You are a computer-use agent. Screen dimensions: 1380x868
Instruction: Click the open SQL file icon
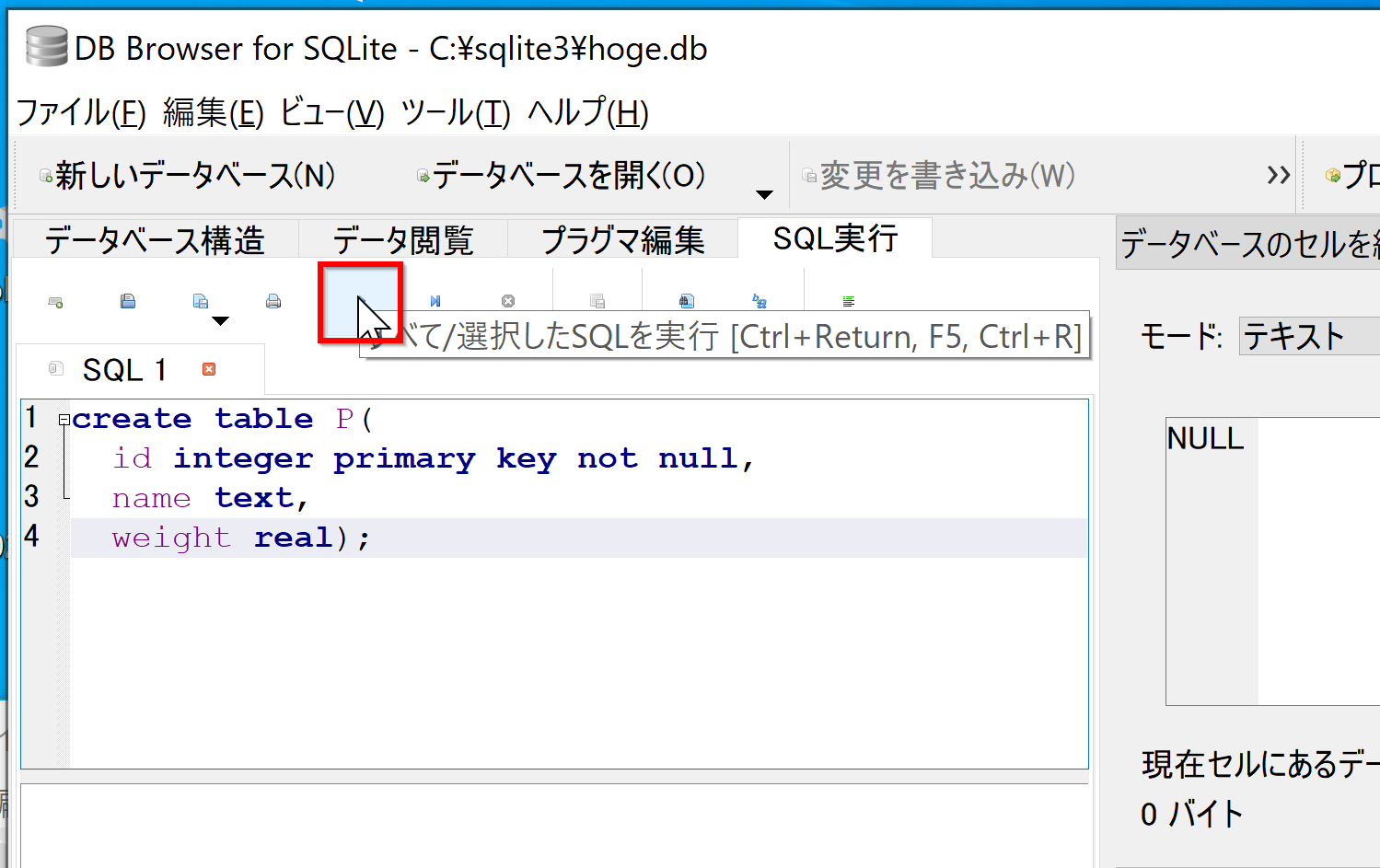pyautogui.click(x=128, y=301)
